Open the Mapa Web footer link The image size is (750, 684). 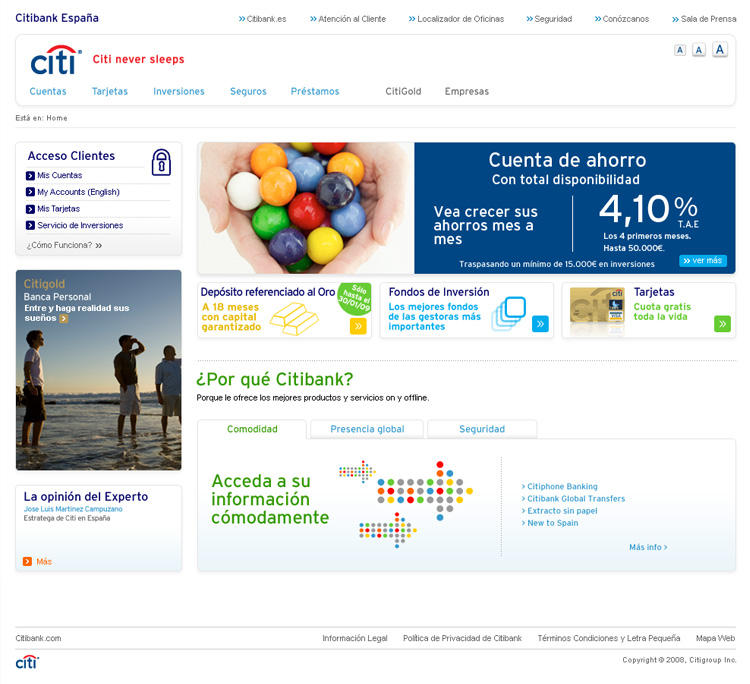pyautogui.click(x=716, y=638)
